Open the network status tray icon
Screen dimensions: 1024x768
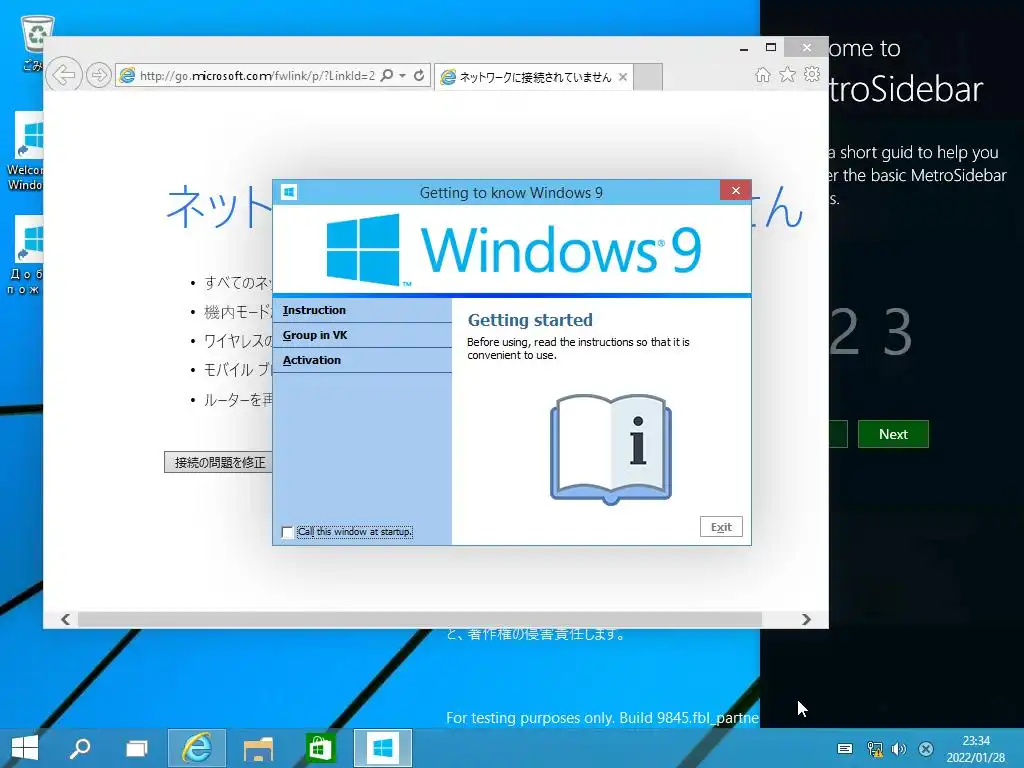pyautogui.click(x=874, y=749)
